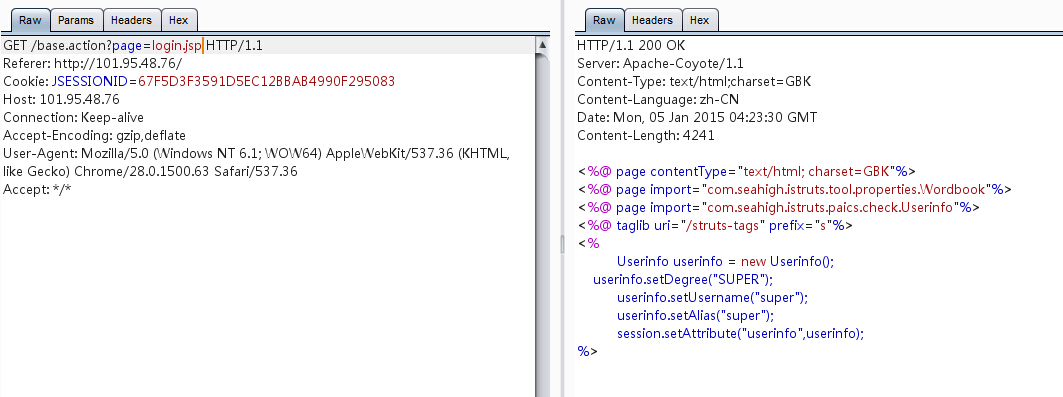The height and width of the screenshot is (397, 1063).
Task: Click the Wordbook import directive line
Action: point(795,189)
